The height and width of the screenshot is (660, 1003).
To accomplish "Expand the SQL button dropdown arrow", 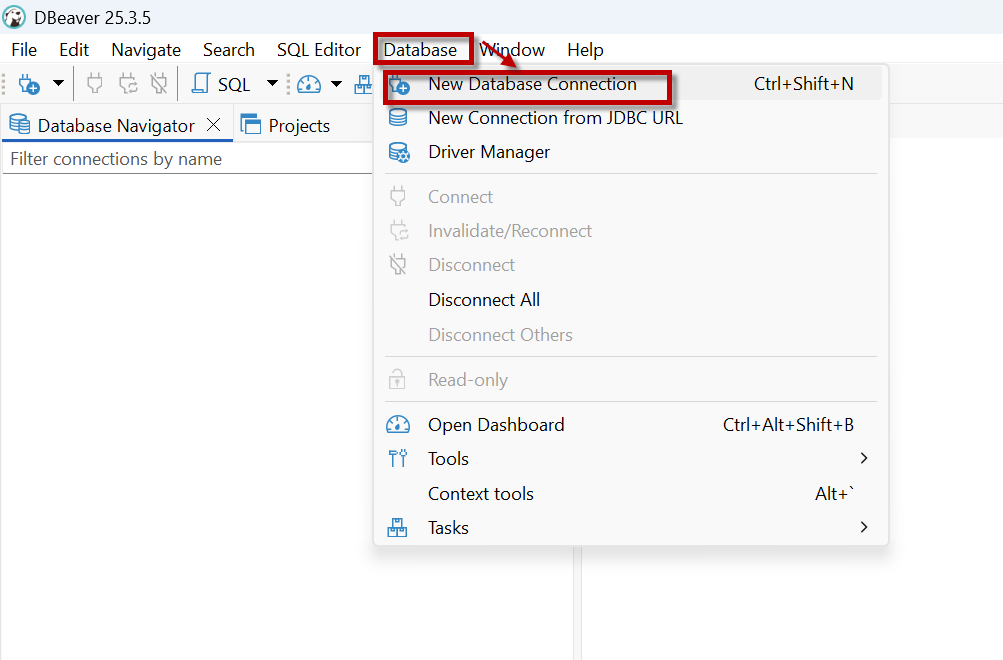I will (272, 85).
